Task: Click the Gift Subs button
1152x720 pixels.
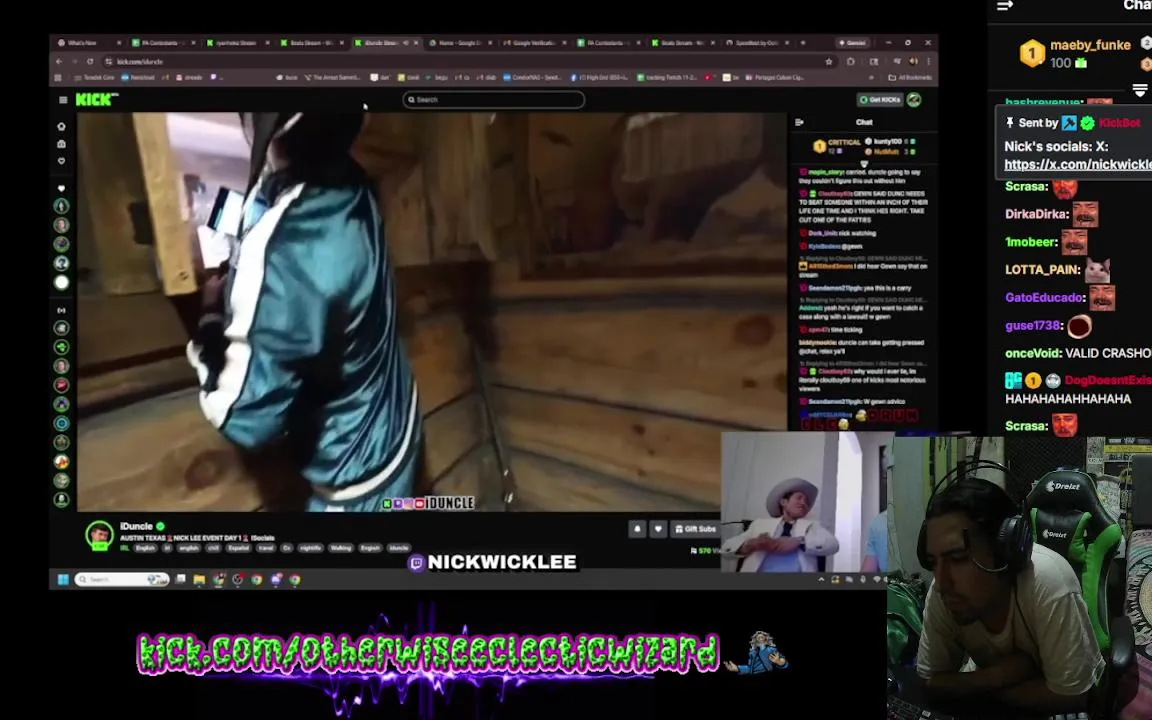Action: pos(695,528)
